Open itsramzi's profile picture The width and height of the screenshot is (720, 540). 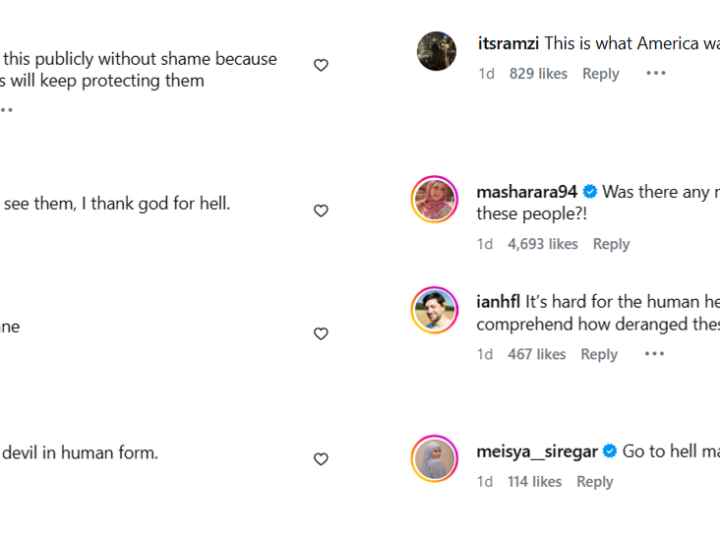[437, 51]
